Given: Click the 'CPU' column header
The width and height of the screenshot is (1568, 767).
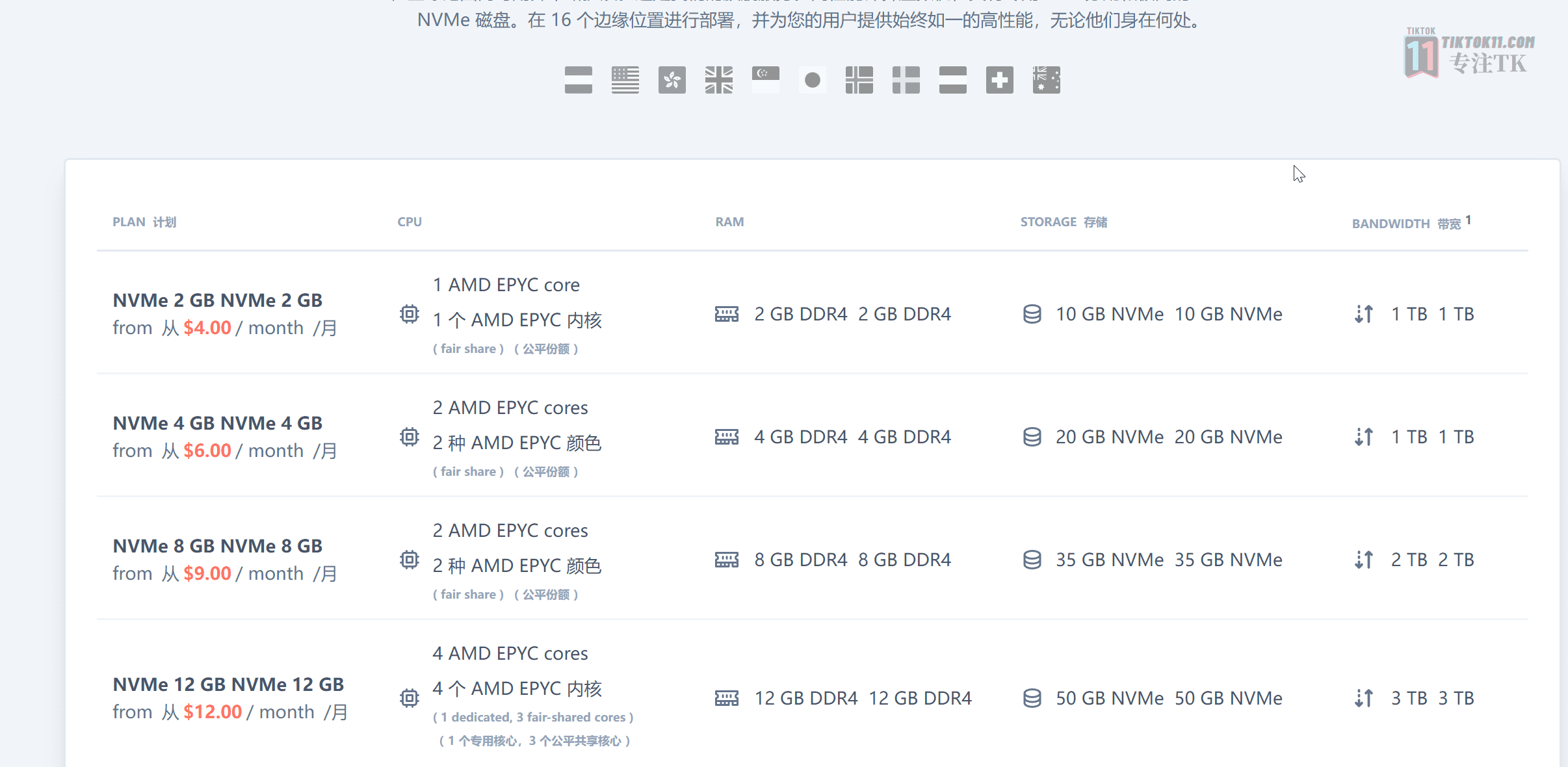Looking at the screenshot, I should pos(410,222).
